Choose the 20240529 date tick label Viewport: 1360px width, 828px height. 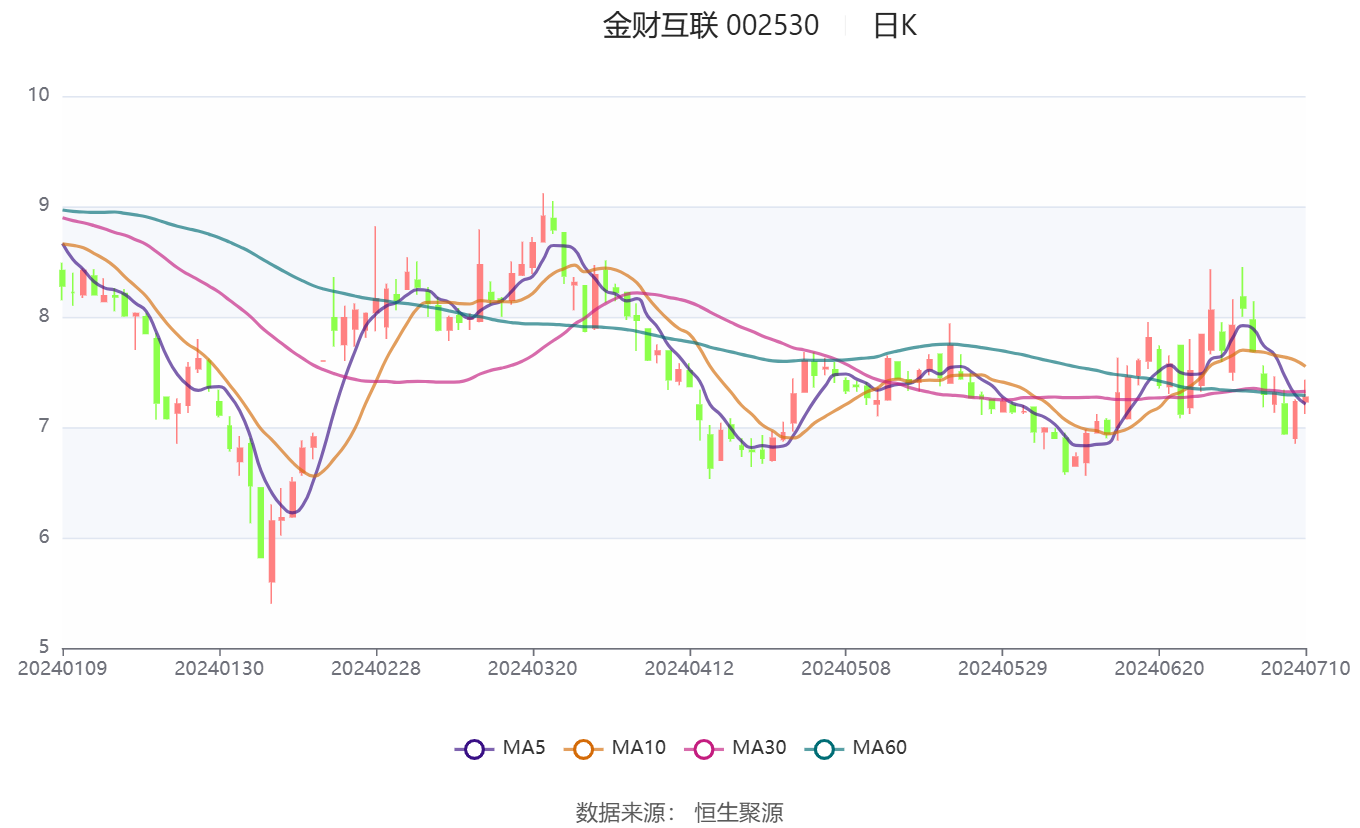1002,668
